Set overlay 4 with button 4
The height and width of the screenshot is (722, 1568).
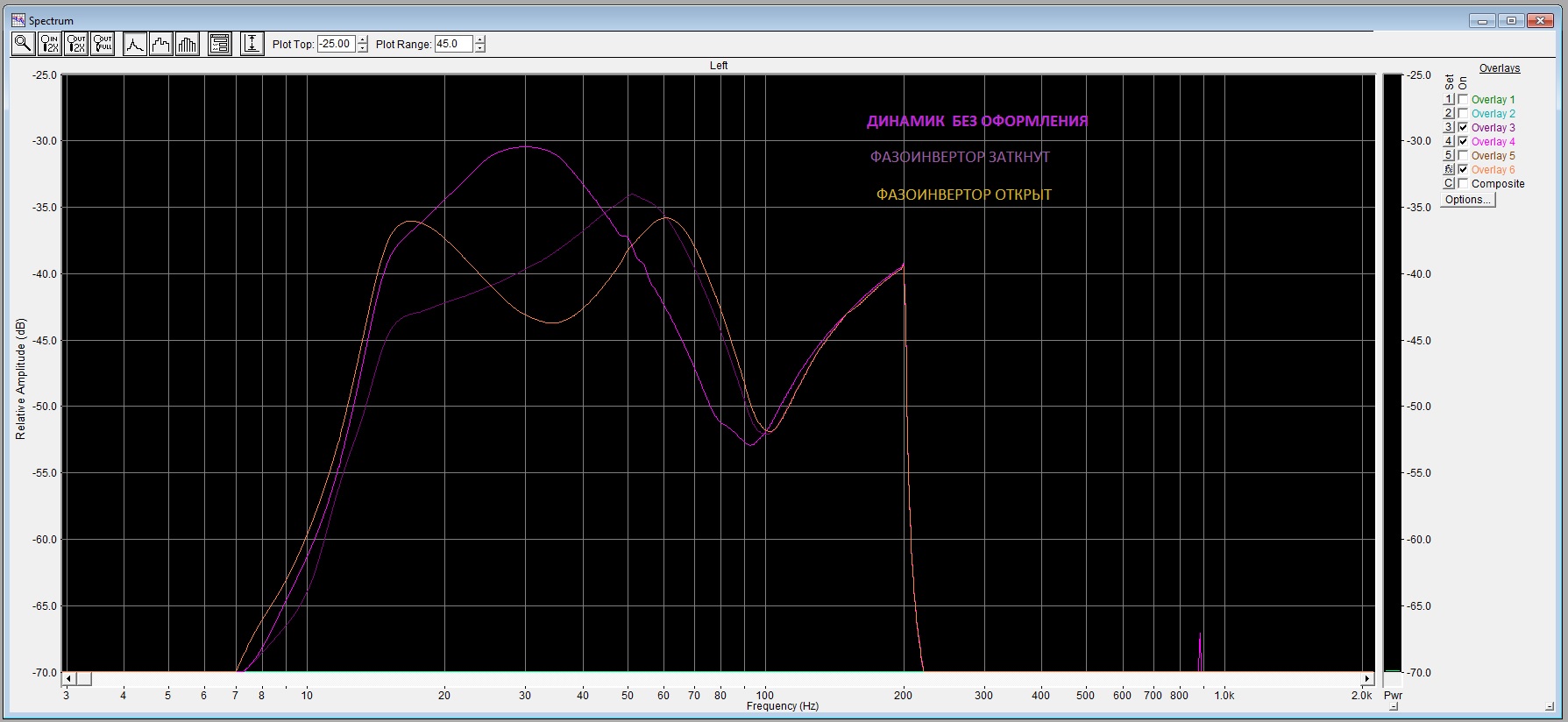[x=1449, y=142]
